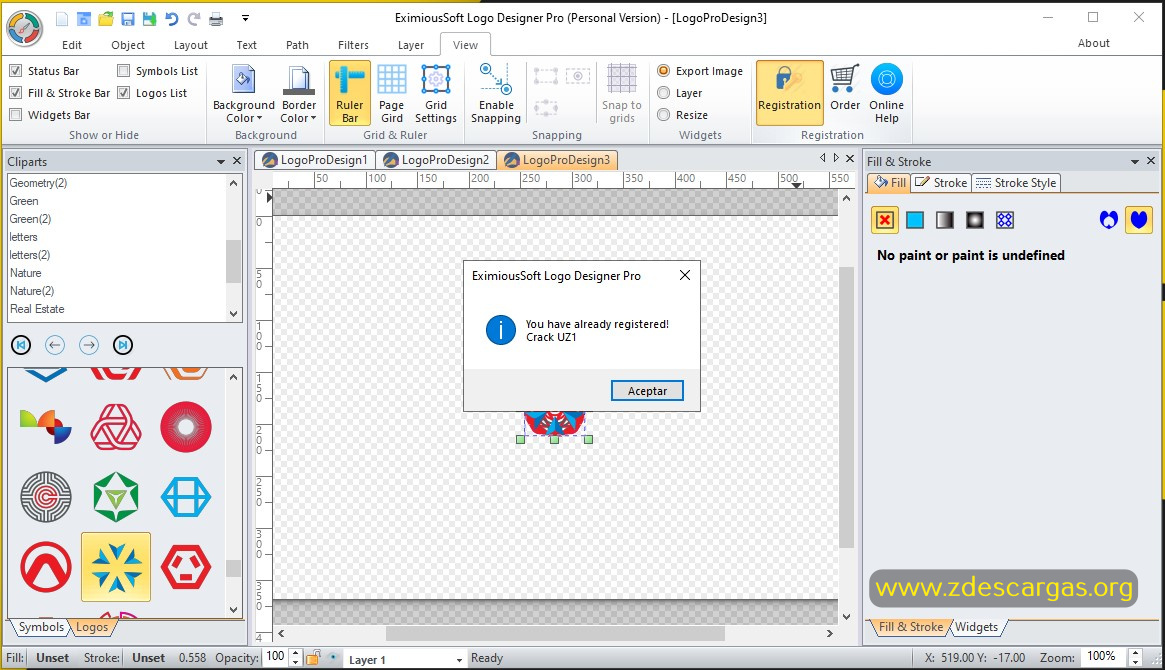
Task: Switch to the Stroke Style tab
Action: (x=1016, y=183)
